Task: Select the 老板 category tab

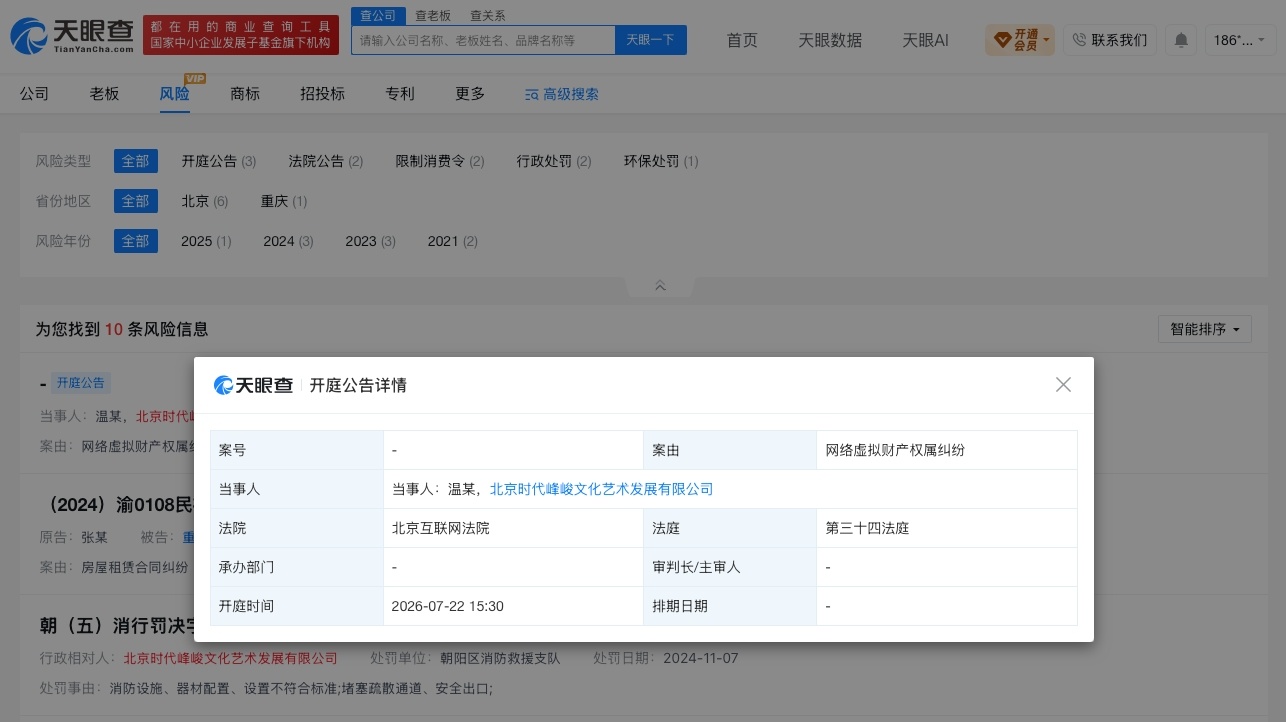Action: 104,93
